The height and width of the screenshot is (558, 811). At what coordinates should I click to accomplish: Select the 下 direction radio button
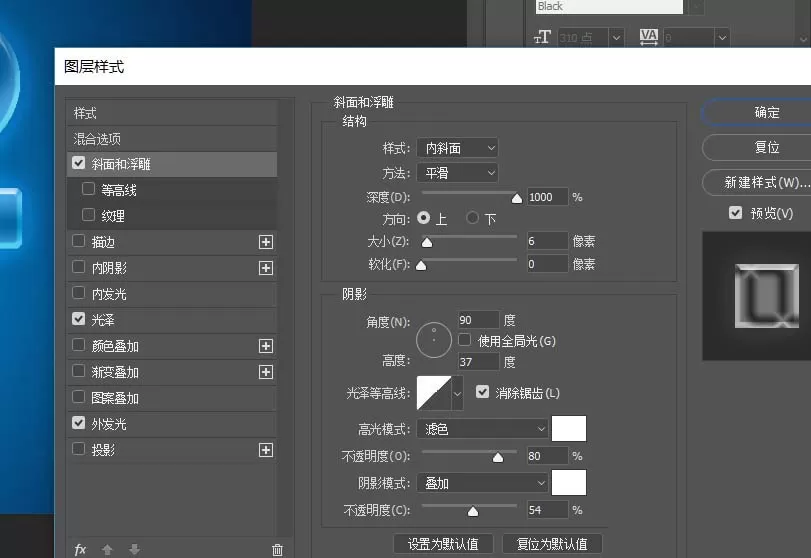coord(472,218)
